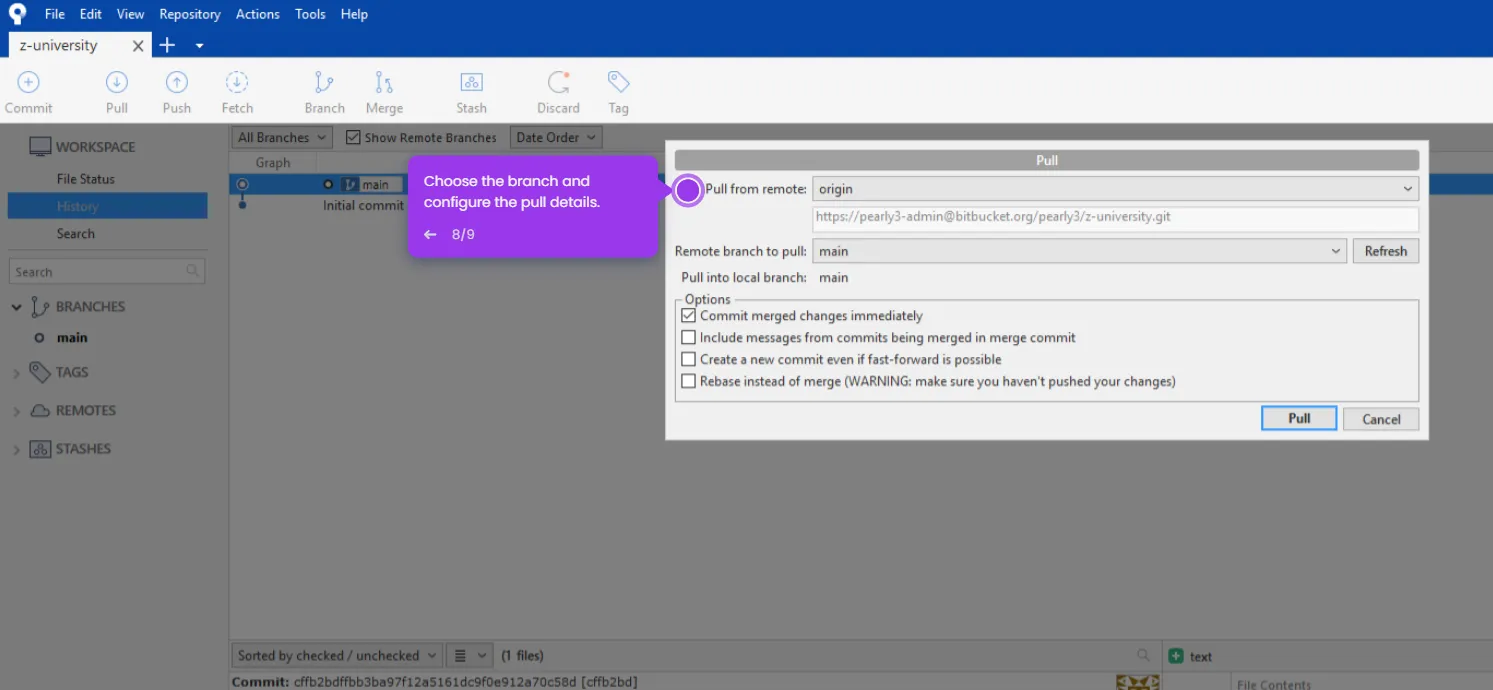Image resolution: width=1493 pixels, height=690 pixels.
Task: Click the Branch toolbar icon
Action: pyautogui.click(x=324, y=83)
